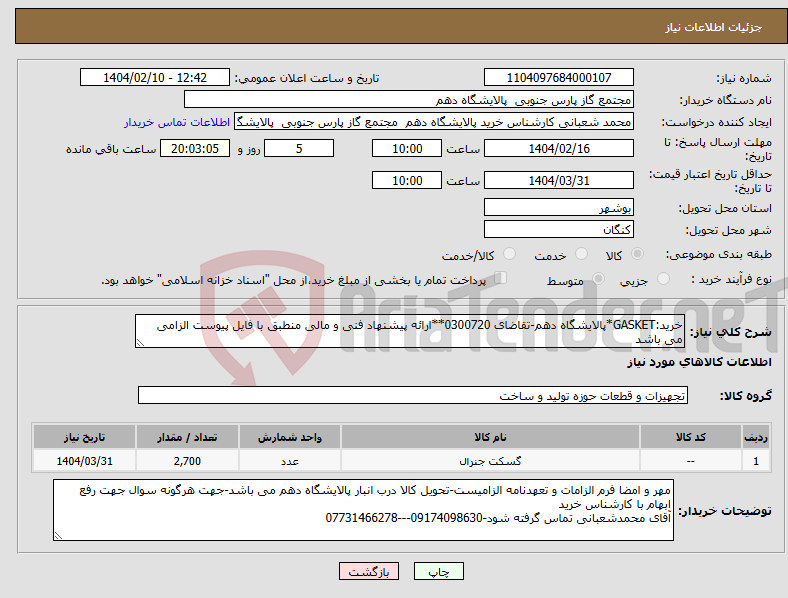This screenshot has height=598, width=788.
Task: Click the delivery city field کنگان
Action: [x=559, y=229]
